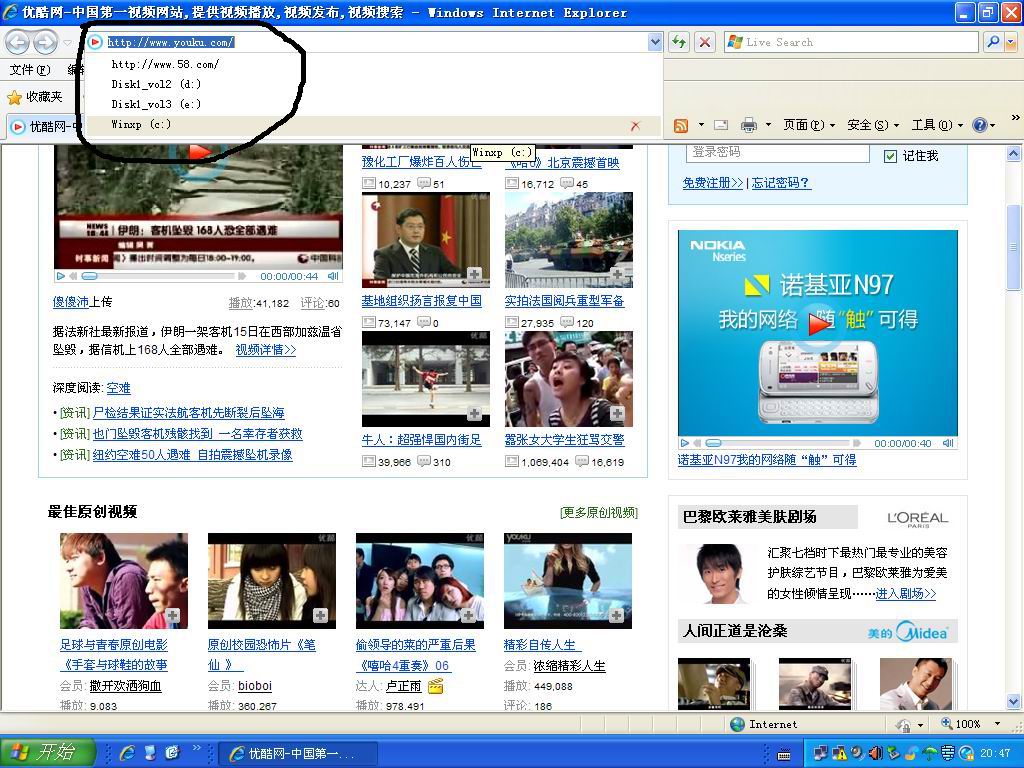Toggle the 记住我 remember me checkbox
The image size is (1024, 768).
coord(889,156)
